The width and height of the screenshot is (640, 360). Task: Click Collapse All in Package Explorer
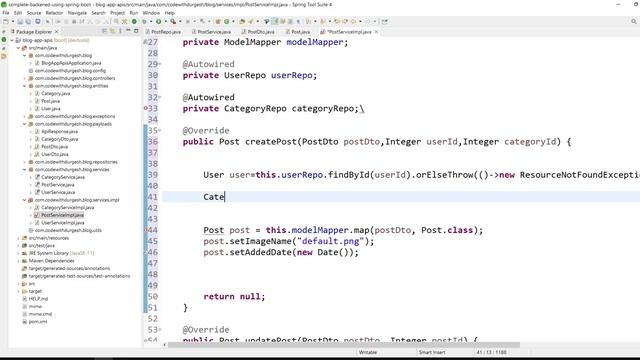click(x=104, y=31)
